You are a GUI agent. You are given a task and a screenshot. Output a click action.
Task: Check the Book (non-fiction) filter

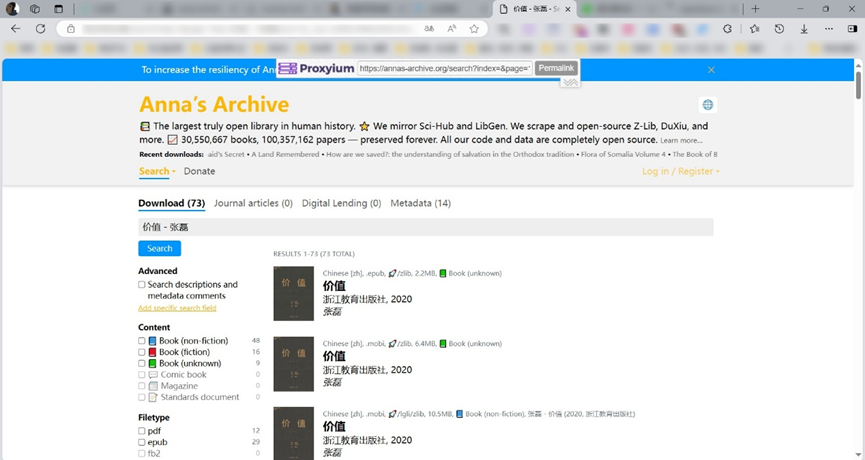tap(142, 341)
